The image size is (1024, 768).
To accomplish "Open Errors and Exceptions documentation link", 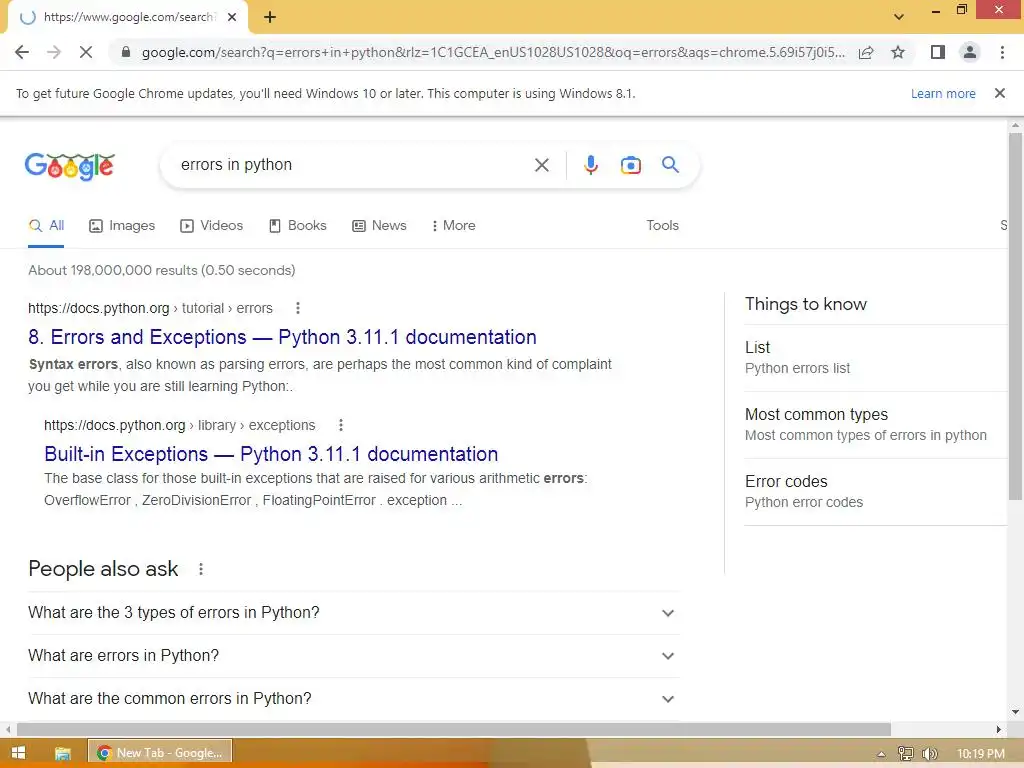I will tap(282, 337).
